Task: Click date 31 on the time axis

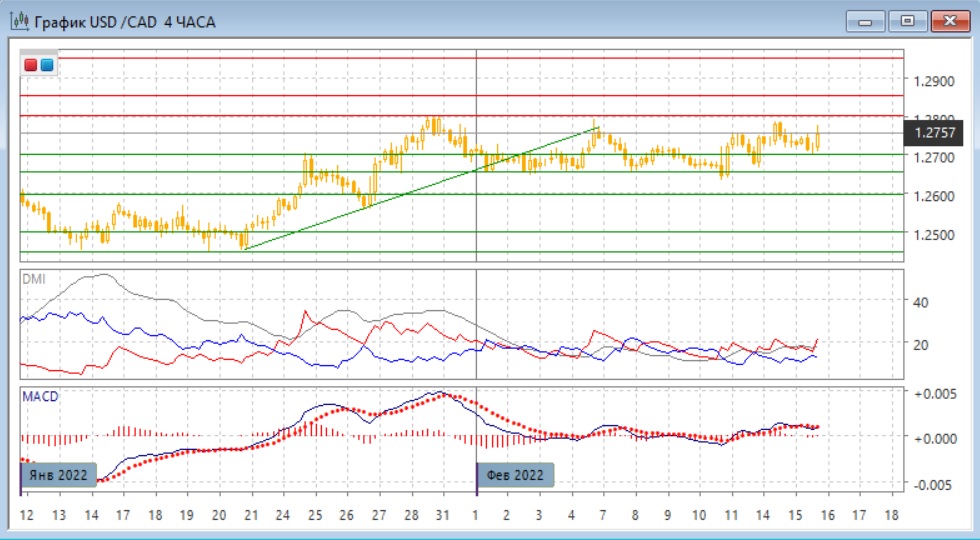Action: pos(441,515)
